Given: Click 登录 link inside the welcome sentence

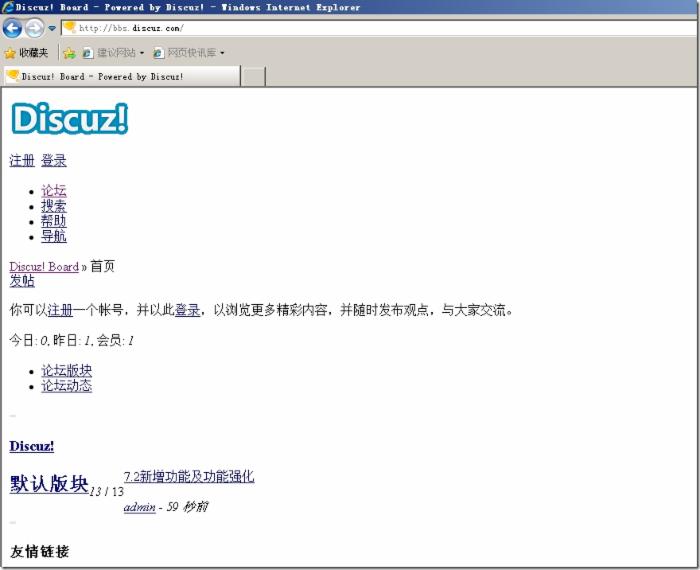Looking at the screenshot, I should pyautogui.click(x=187, y=310).
